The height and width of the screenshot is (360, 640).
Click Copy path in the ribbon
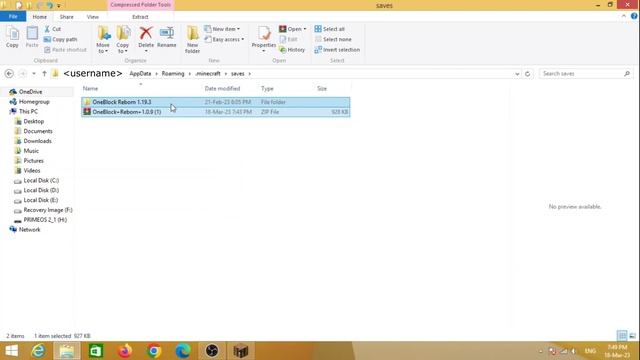tap(60, 39)
